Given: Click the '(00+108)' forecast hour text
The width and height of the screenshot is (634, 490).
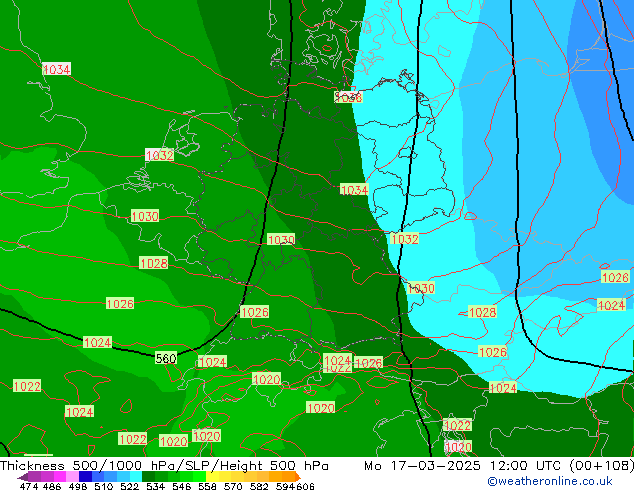Looking at the screenshot, I should [x=602, y=466].
